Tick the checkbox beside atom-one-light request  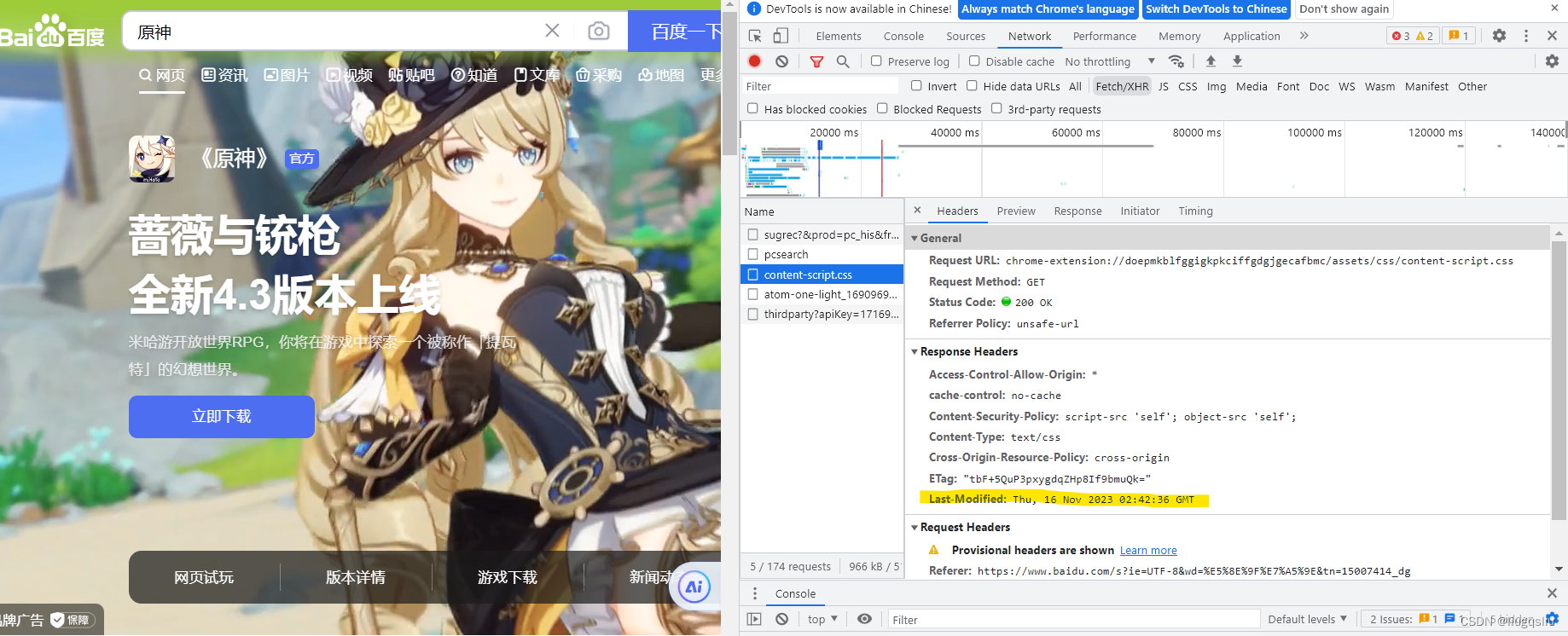[752, 294]
